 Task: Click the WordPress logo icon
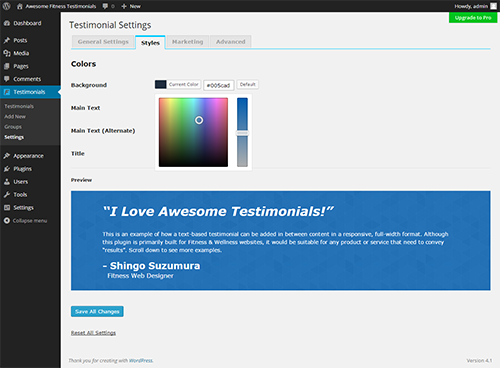coord(6,6)
